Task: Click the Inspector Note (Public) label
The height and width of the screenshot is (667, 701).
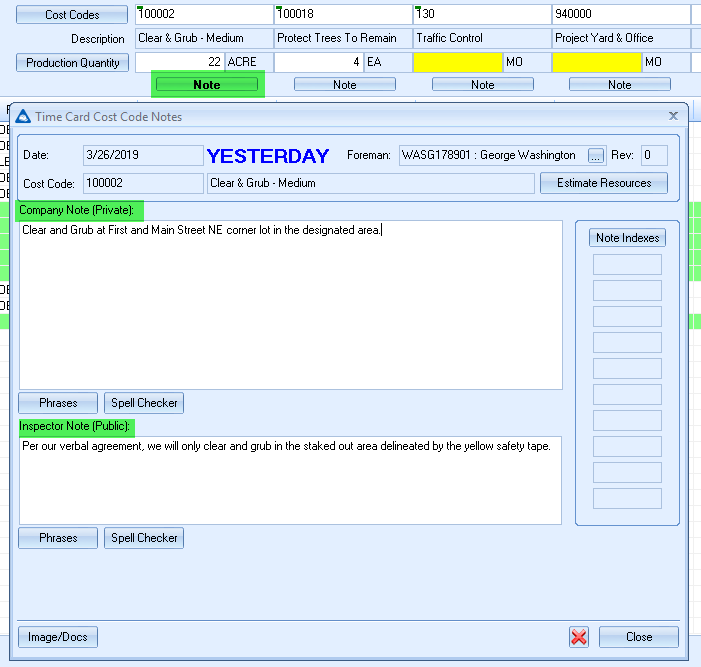Action: [x=74, y=426]
